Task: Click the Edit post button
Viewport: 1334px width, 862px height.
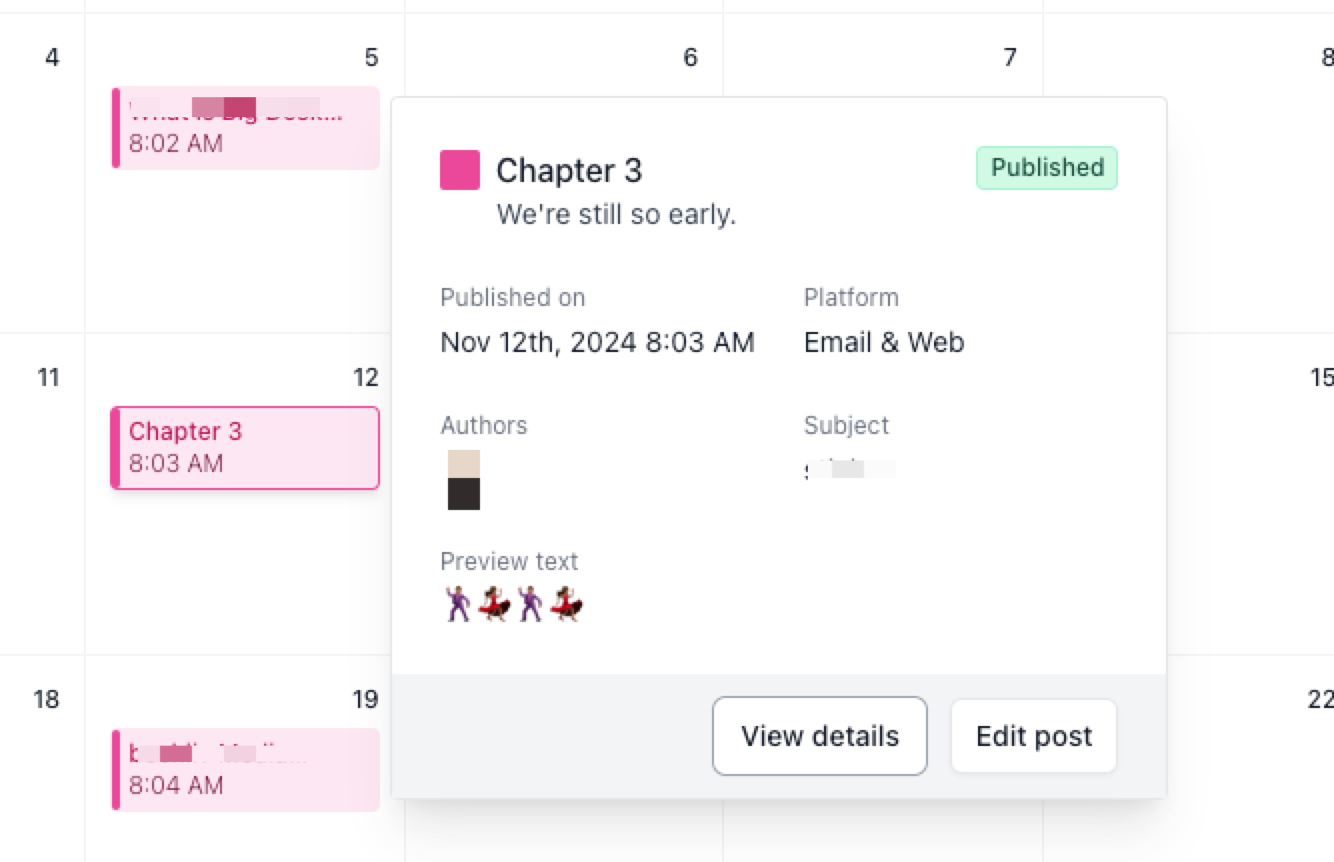Action: tap(1033, 736)
